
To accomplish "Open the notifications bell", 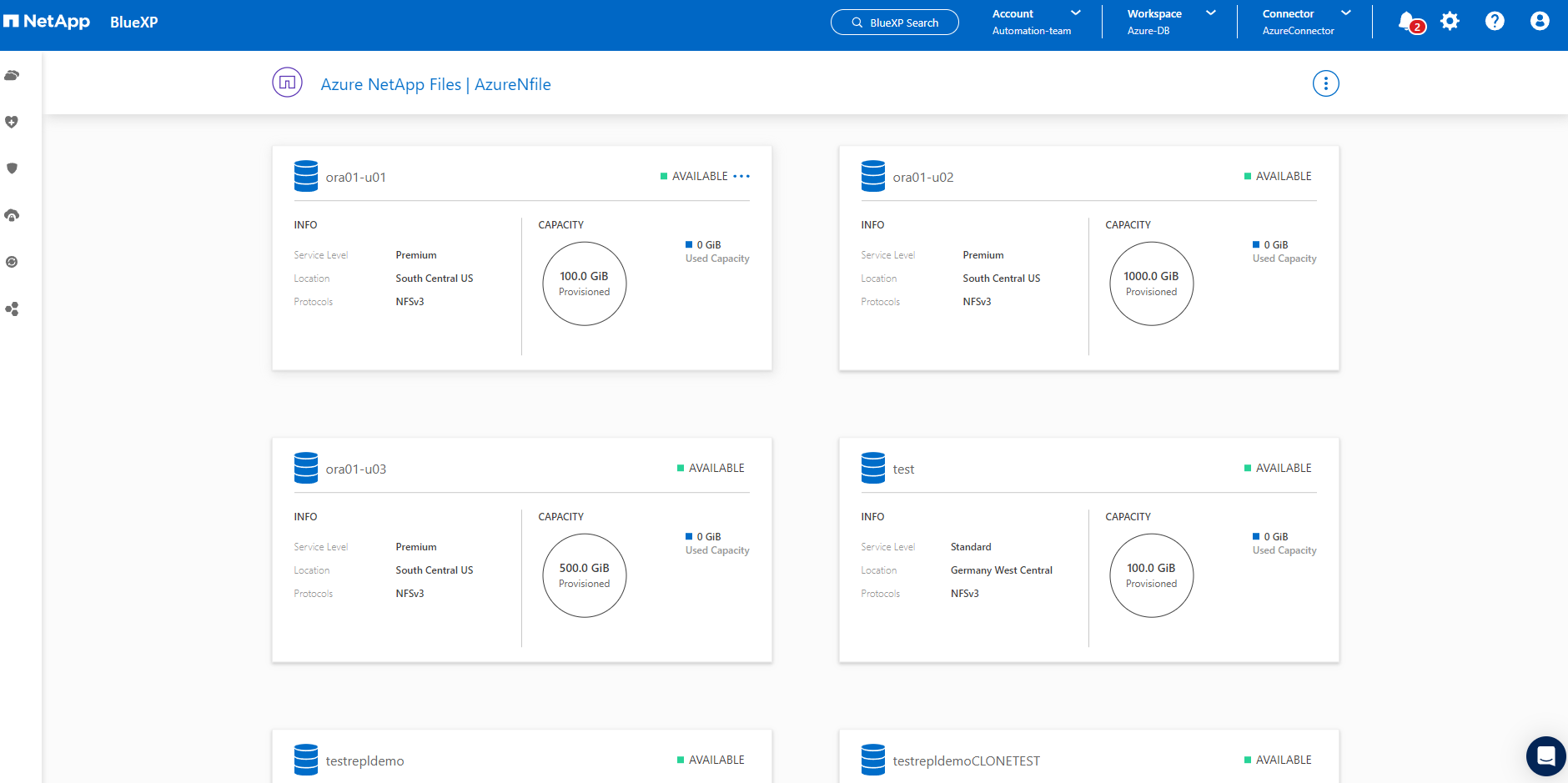I will click(x=1407, y=22).
